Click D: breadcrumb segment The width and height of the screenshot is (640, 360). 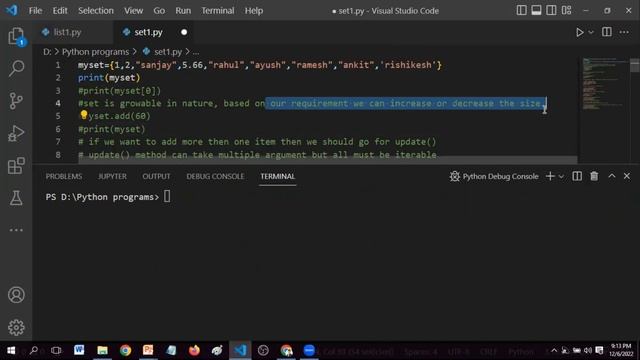tap(47, 52)
